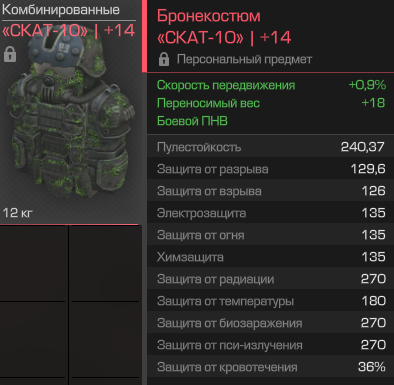394x385 pixels.
Task: Select the Химзащита stat row
Action: [271, 257]
